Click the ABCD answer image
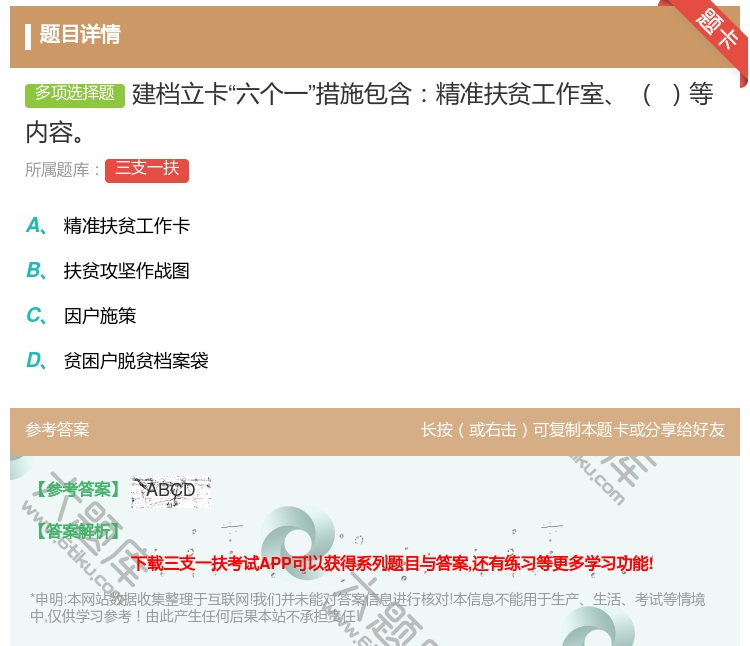The image size is (750, 646). [x=171, y=492]
